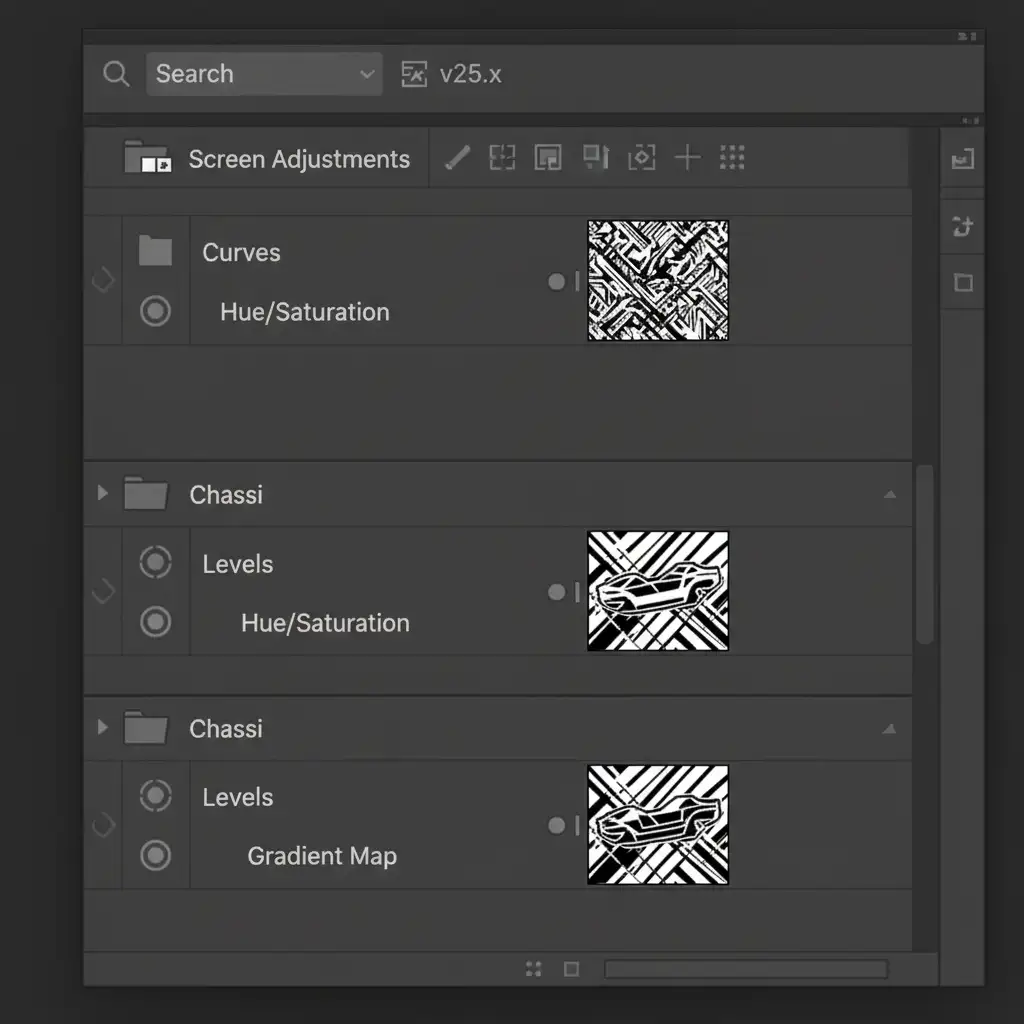
Task: Click the Screen Adjustments folder header
Action: (298, 159)
